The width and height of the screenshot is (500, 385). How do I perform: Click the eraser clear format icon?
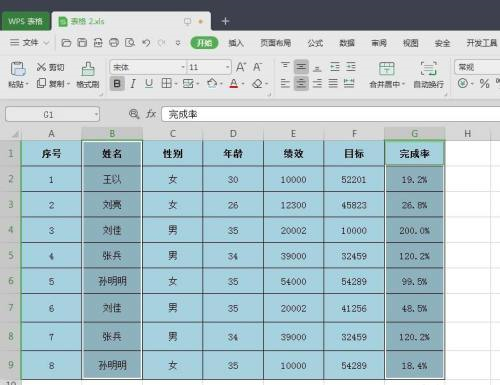[257, 83]
